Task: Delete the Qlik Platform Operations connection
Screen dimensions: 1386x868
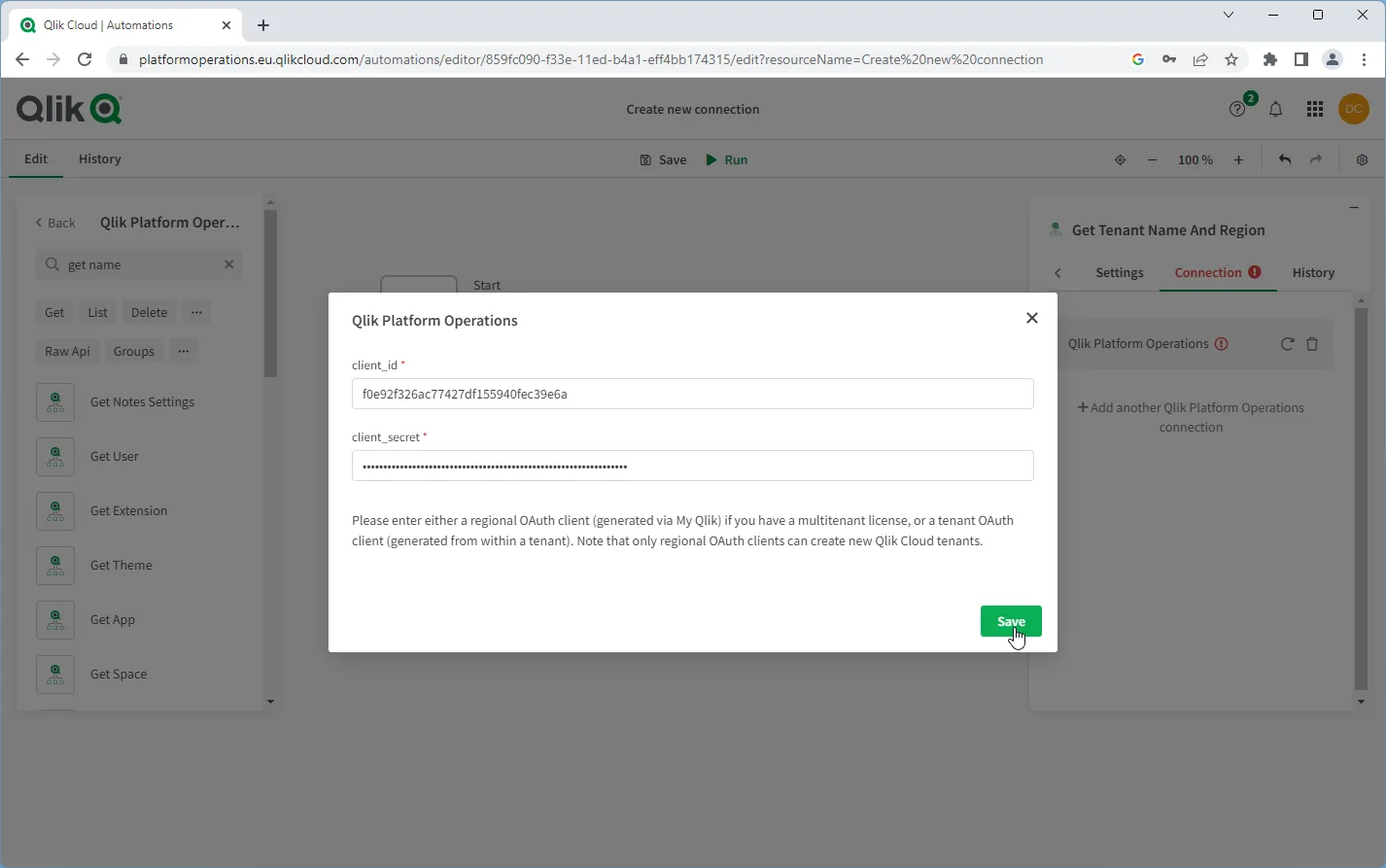Action: coord(1312,343)
